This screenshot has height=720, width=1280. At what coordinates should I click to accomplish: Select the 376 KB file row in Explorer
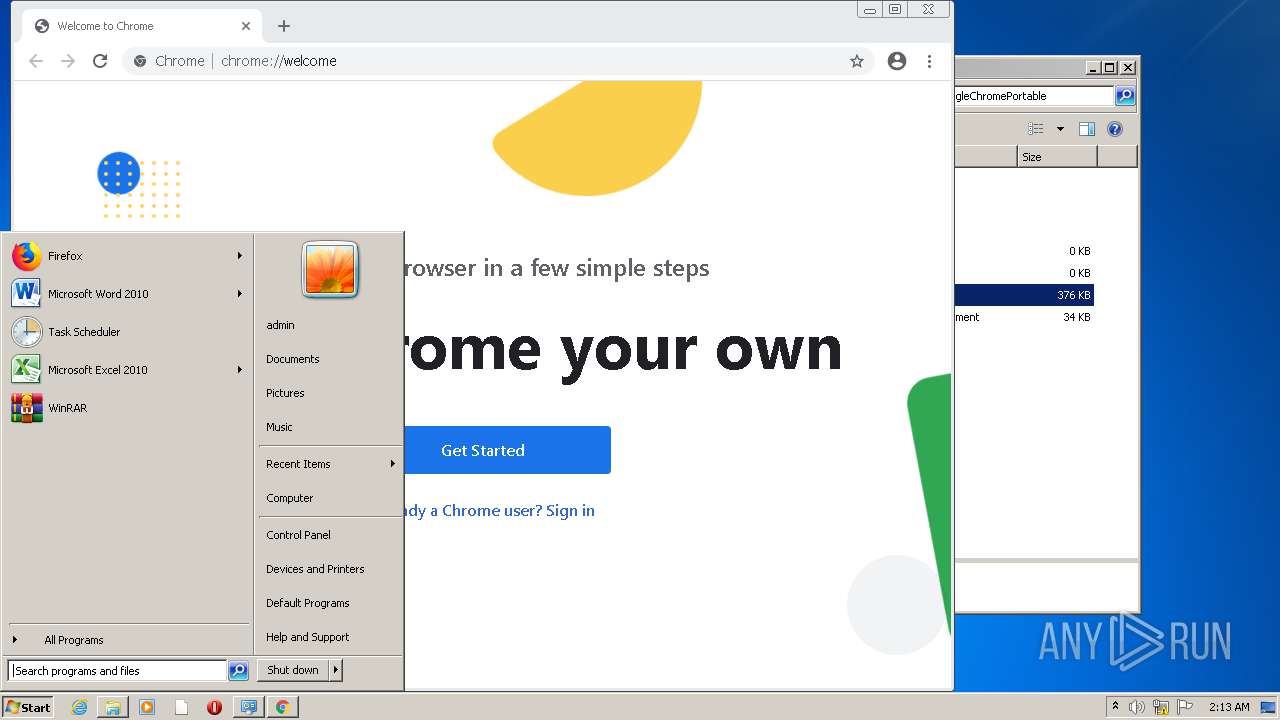pos(1024,295)
